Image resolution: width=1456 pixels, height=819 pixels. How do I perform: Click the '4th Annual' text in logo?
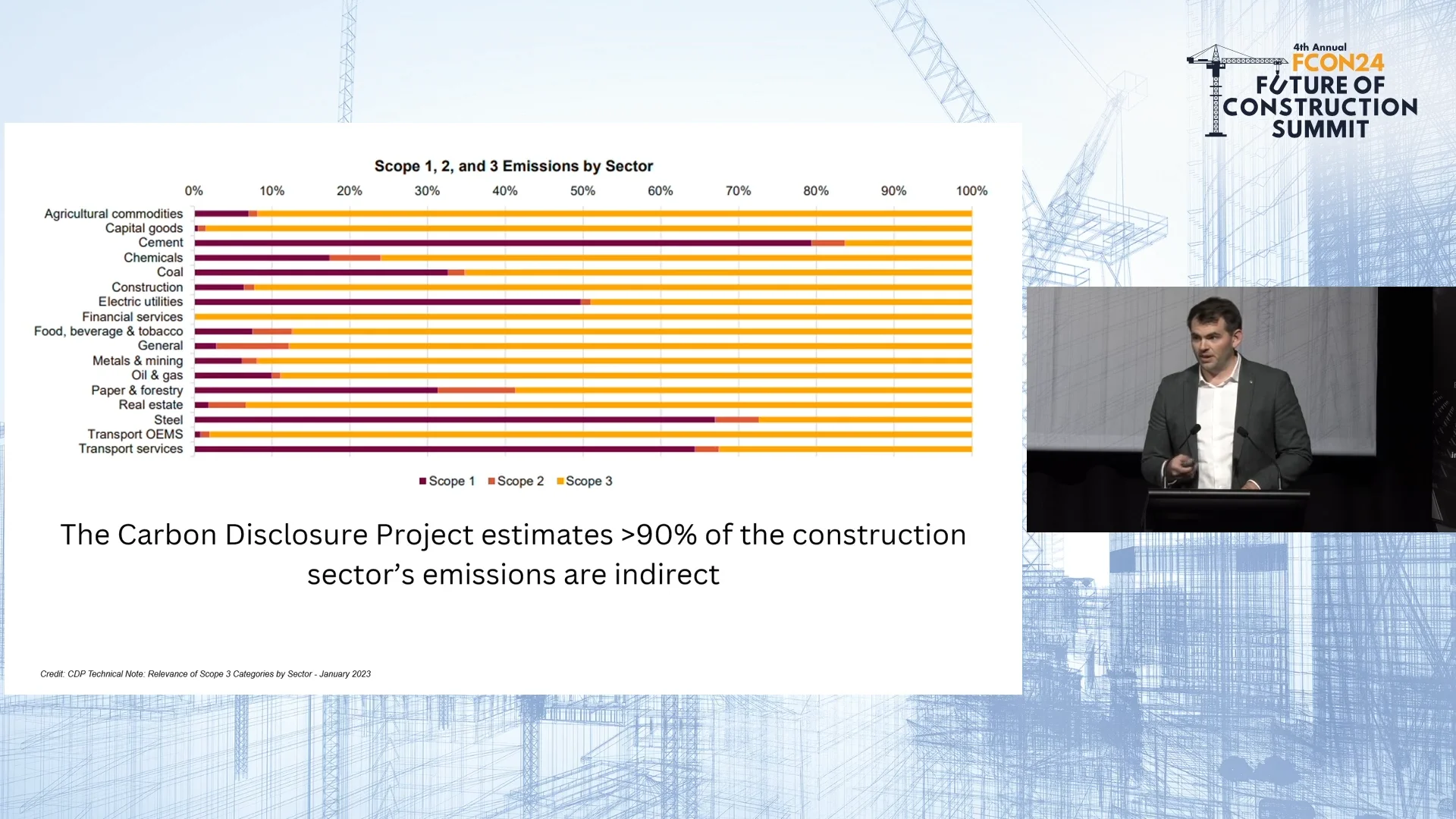1319,47
